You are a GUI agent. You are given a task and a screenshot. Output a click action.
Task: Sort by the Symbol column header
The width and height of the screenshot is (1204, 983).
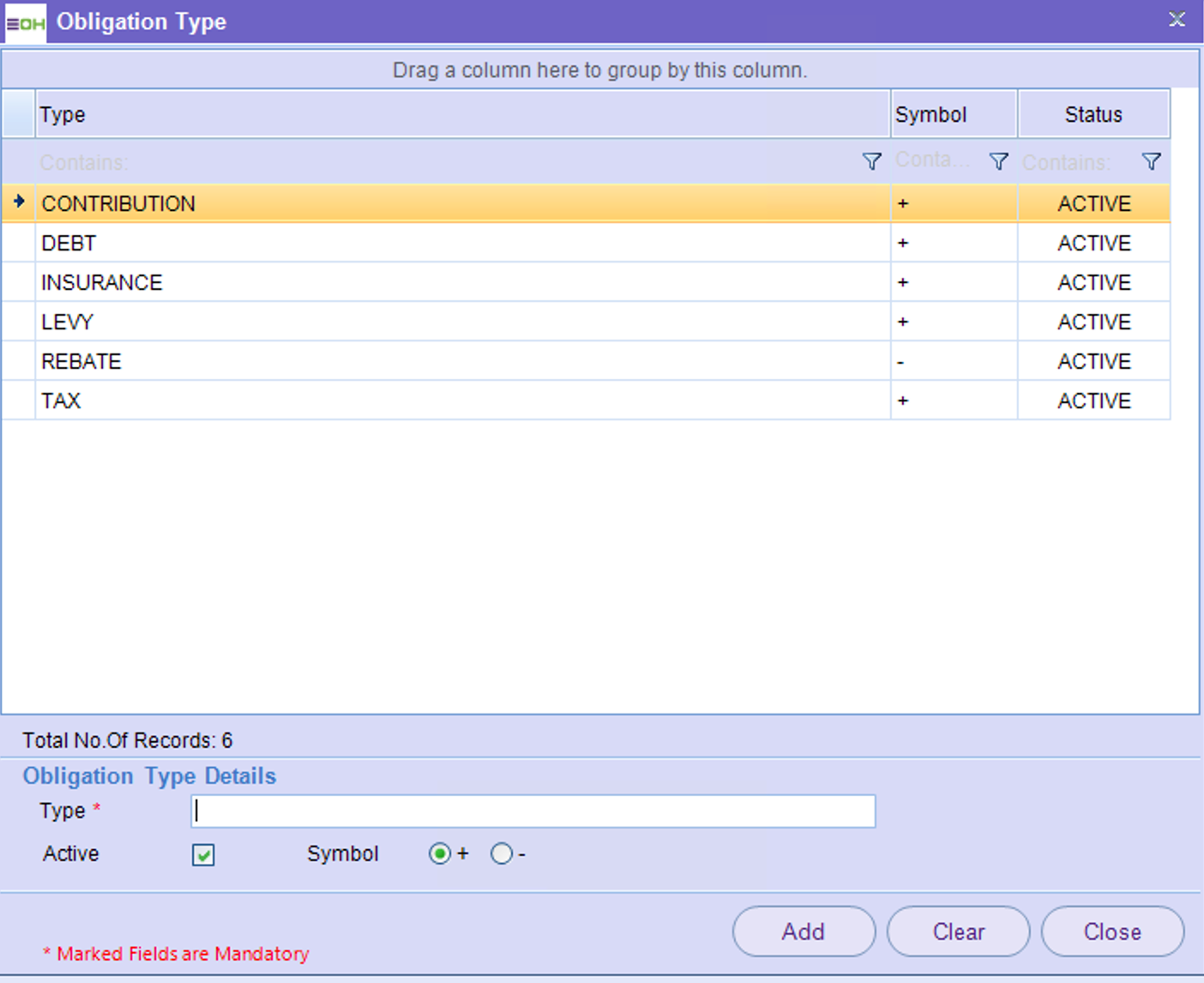pyautogui.click(x=953, y=114)
